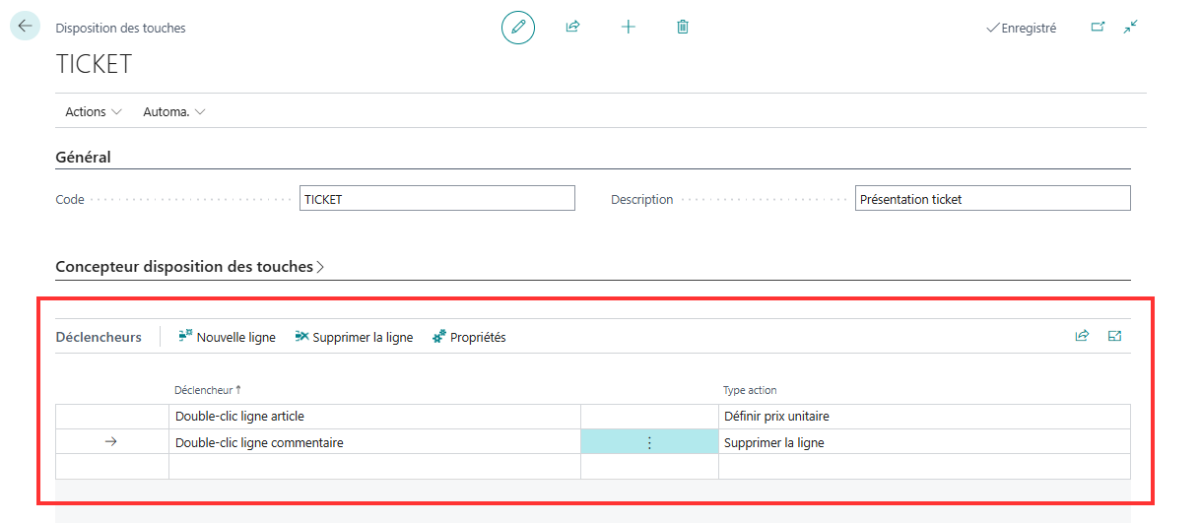Click the share icon in top toolbar
1200x523 pixels.
click(573, 27)
